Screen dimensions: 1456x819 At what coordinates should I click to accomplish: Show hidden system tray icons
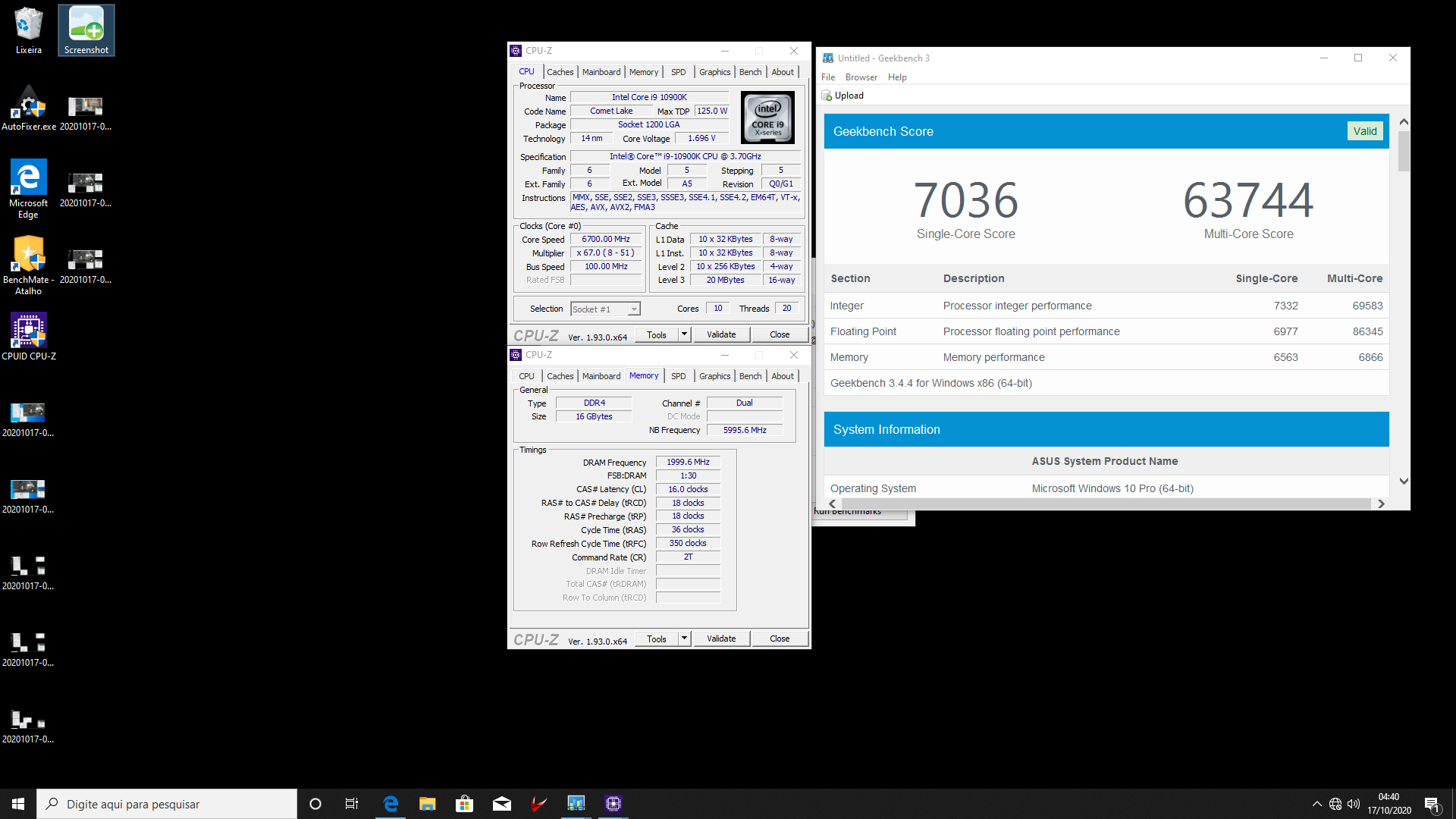(1316, 804)
